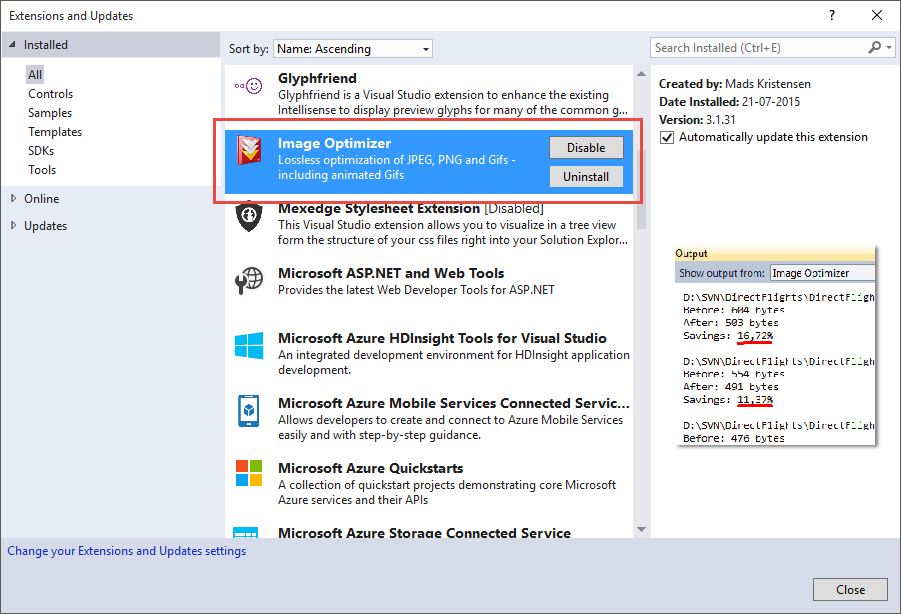
Task: Select the Tools category
Action: pyautogui.click(x=42, y=169)
